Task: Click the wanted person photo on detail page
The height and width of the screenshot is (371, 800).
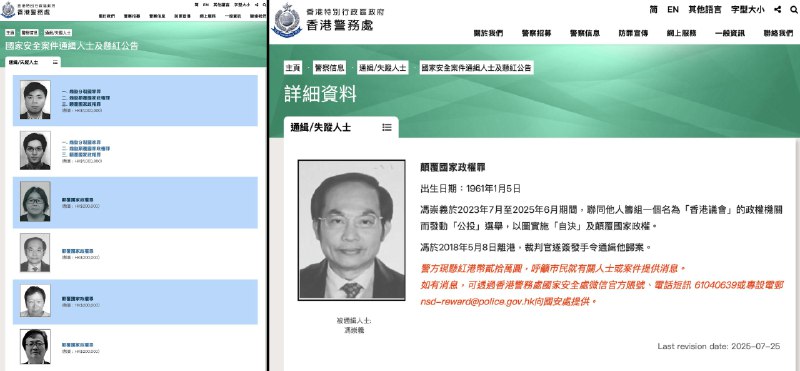Action: point(352,230)
